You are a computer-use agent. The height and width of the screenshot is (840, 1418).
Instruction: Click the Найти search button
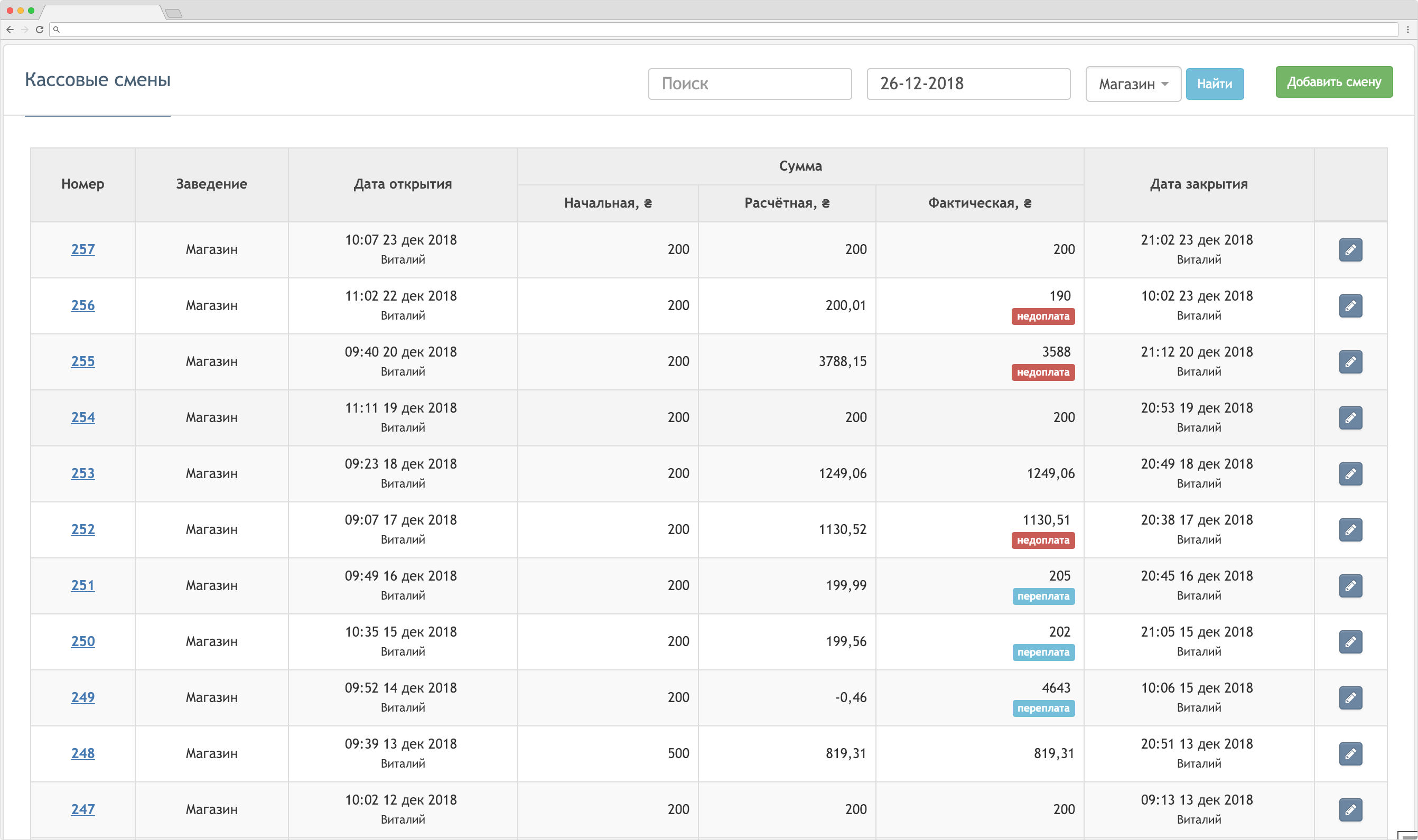coord(1214,84)
